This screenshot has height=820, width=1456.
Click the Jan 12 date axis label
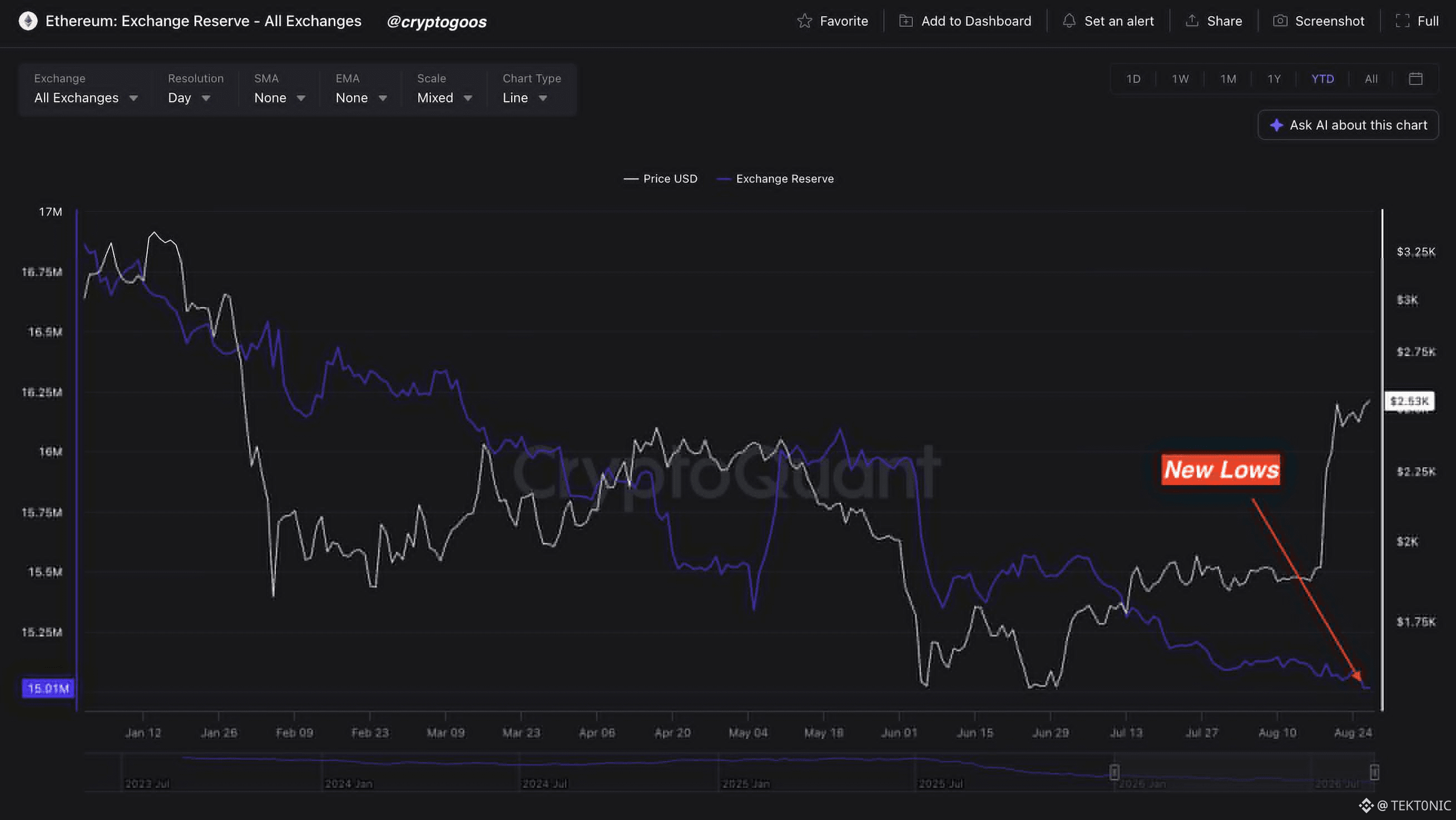143,733
